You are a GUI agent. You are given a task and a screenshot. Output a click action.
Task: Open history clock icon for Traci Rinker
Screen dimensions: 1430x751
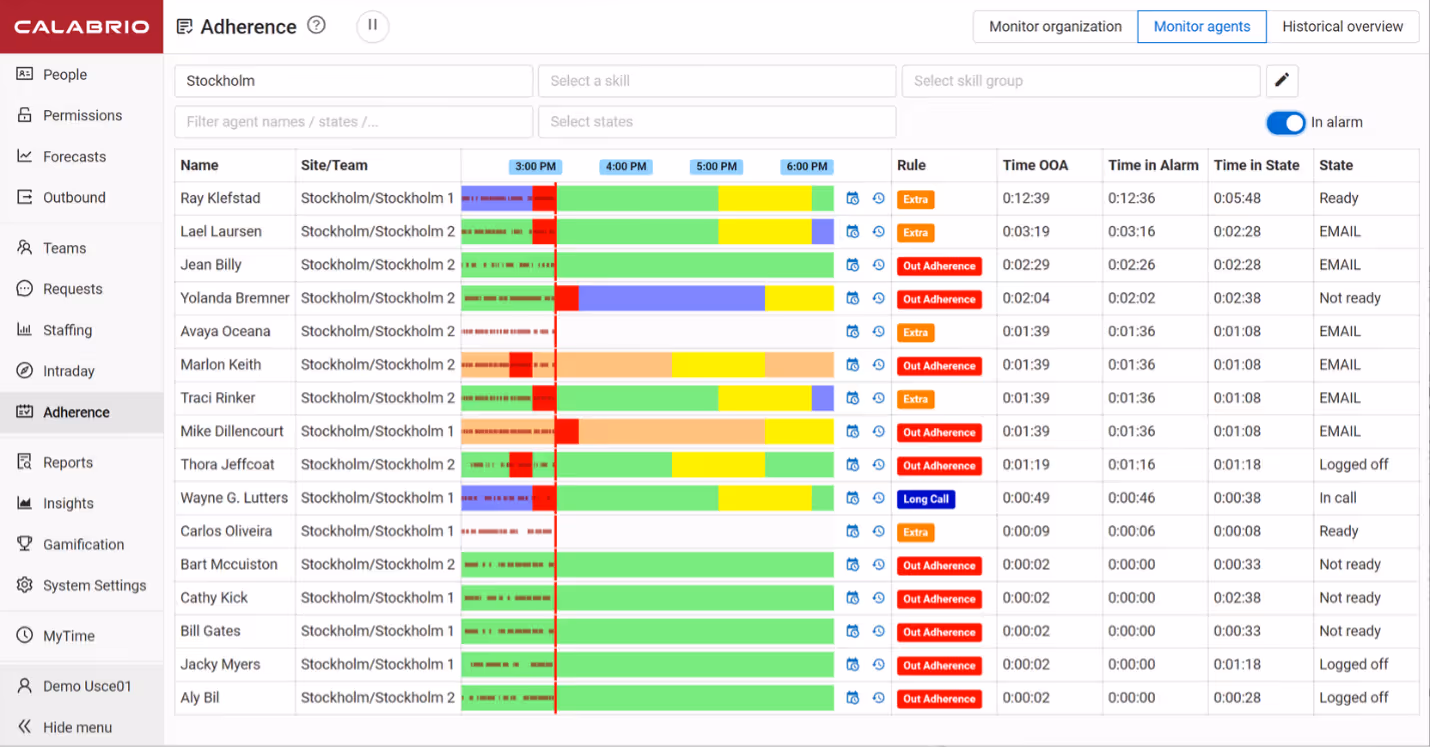pos(878,398)
